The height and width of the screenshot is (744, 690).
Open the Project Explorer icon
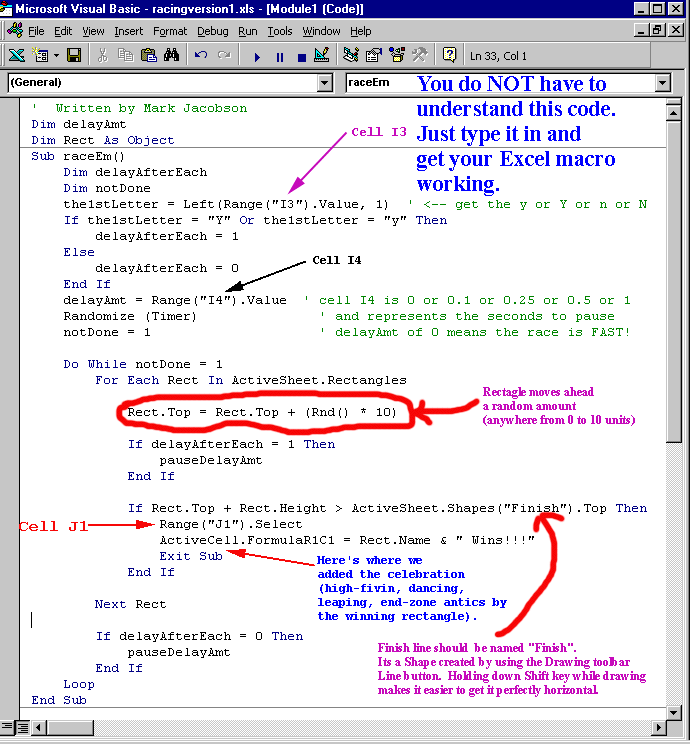351,56
